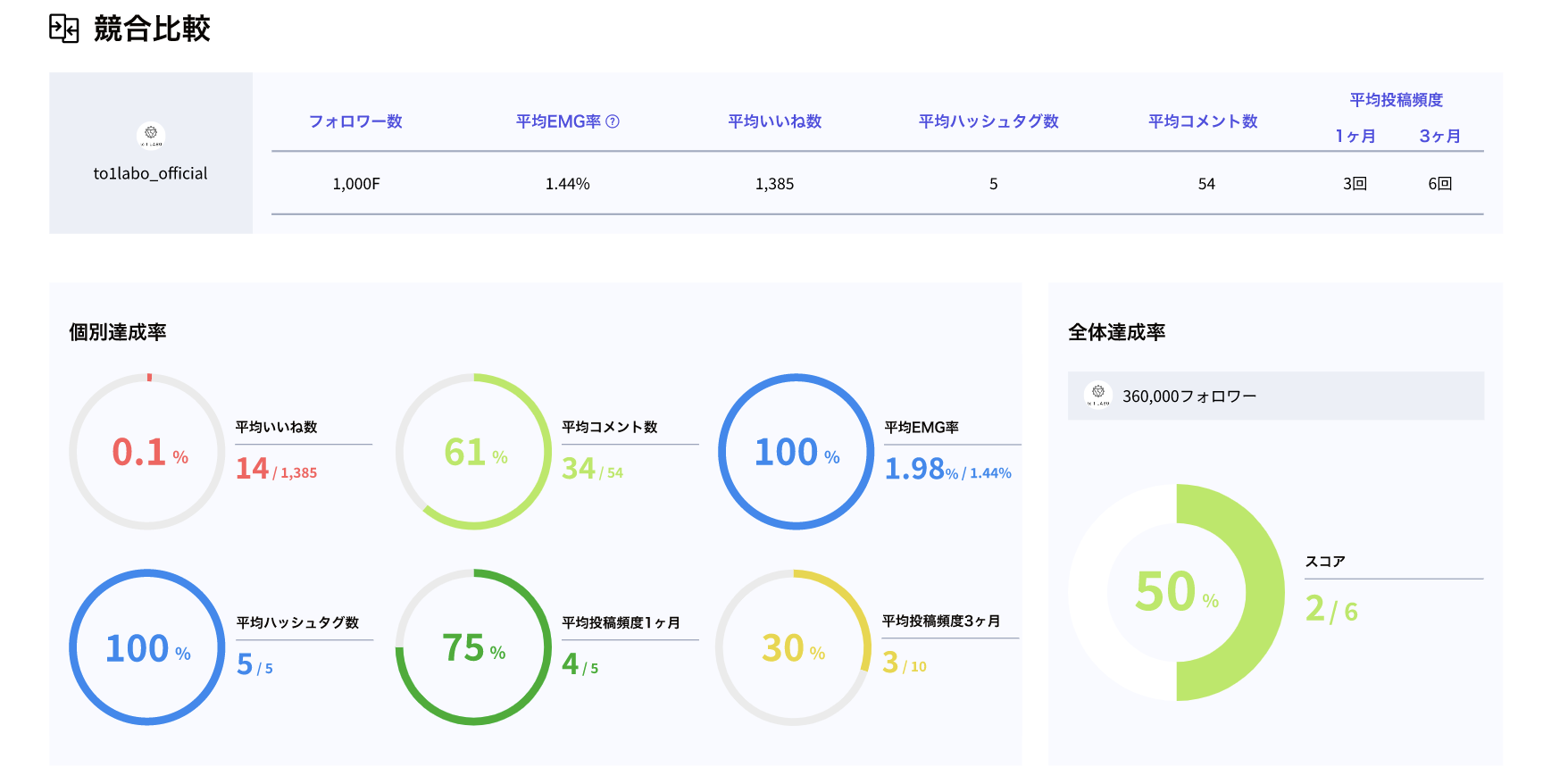The image size is (1543, 784).
Task: Click the to1labo_official account name
Action: point(151,173)
